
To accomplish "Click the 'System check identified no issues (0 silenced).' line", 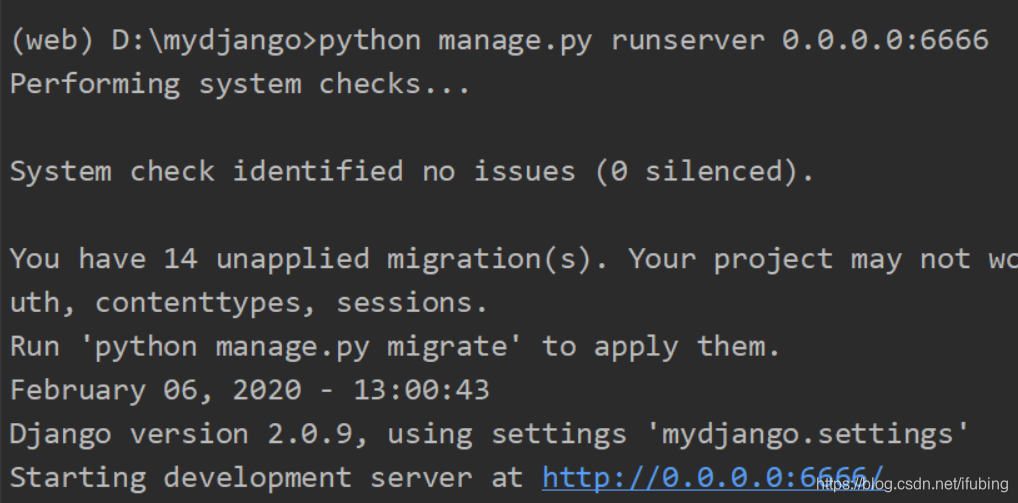I will (412, 172).
